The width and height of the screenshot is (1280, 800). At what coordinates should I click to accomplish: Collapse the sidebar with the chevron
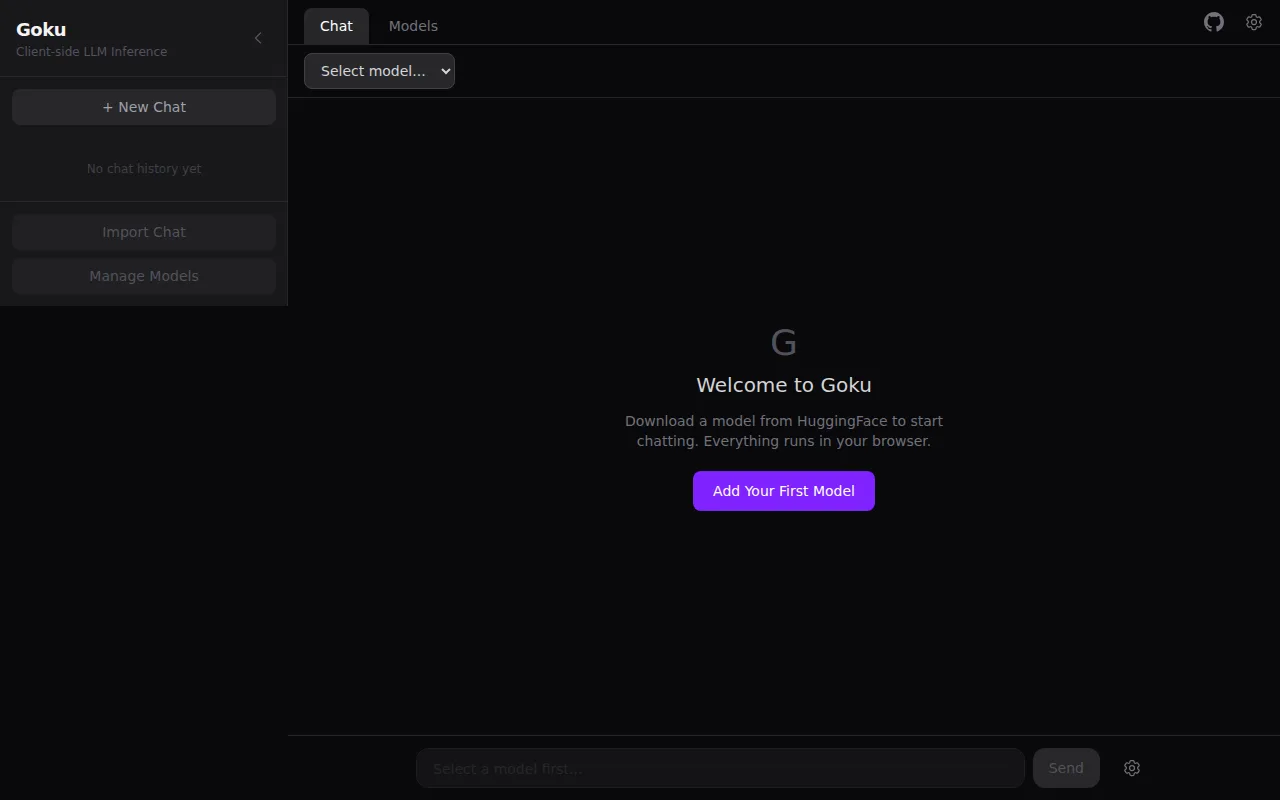click(258, 38)
